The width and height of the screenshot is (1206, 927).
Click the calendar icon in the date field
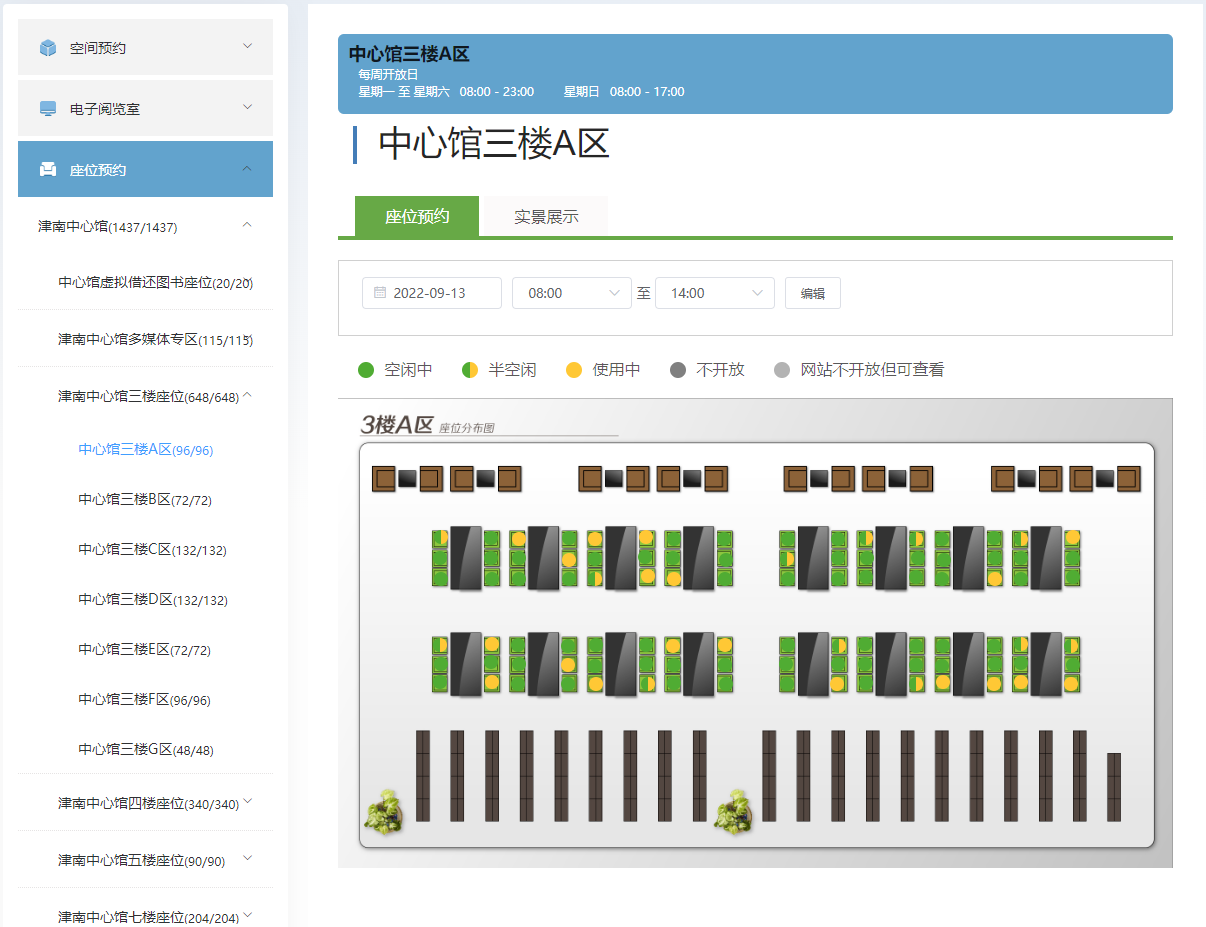click(380, 293)
